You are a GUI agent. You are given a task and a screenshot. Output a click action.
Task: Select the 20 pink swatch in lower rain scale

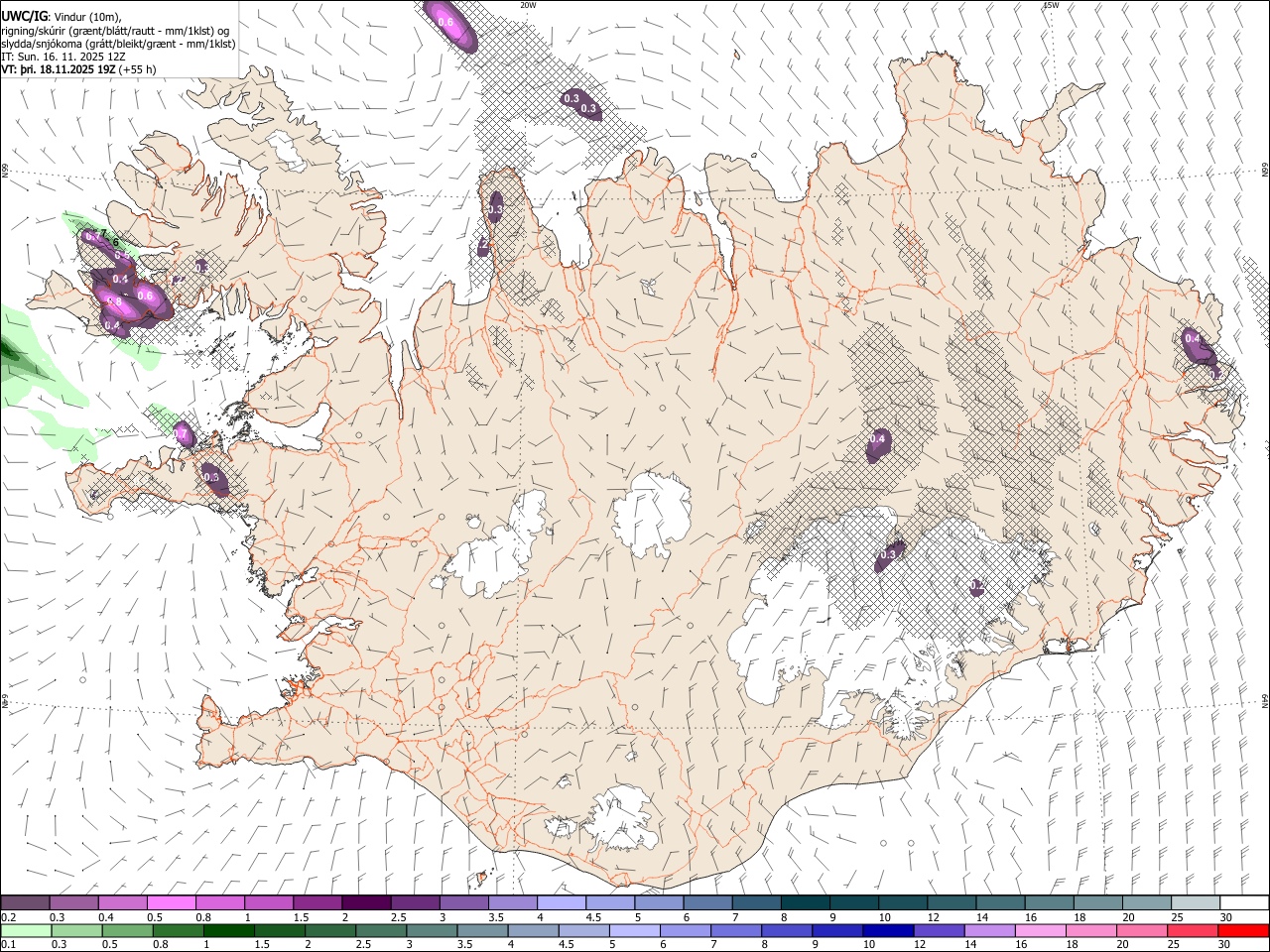pyautogui.click(x=1141, y=930)
